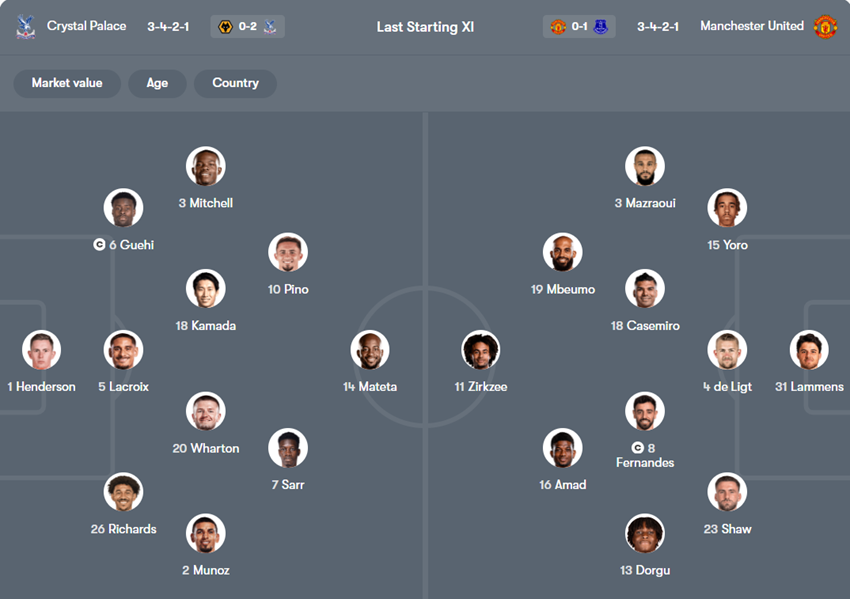Toggle the Age filter chip
This screenshot has height=599, width=850.
click(157, 83)
